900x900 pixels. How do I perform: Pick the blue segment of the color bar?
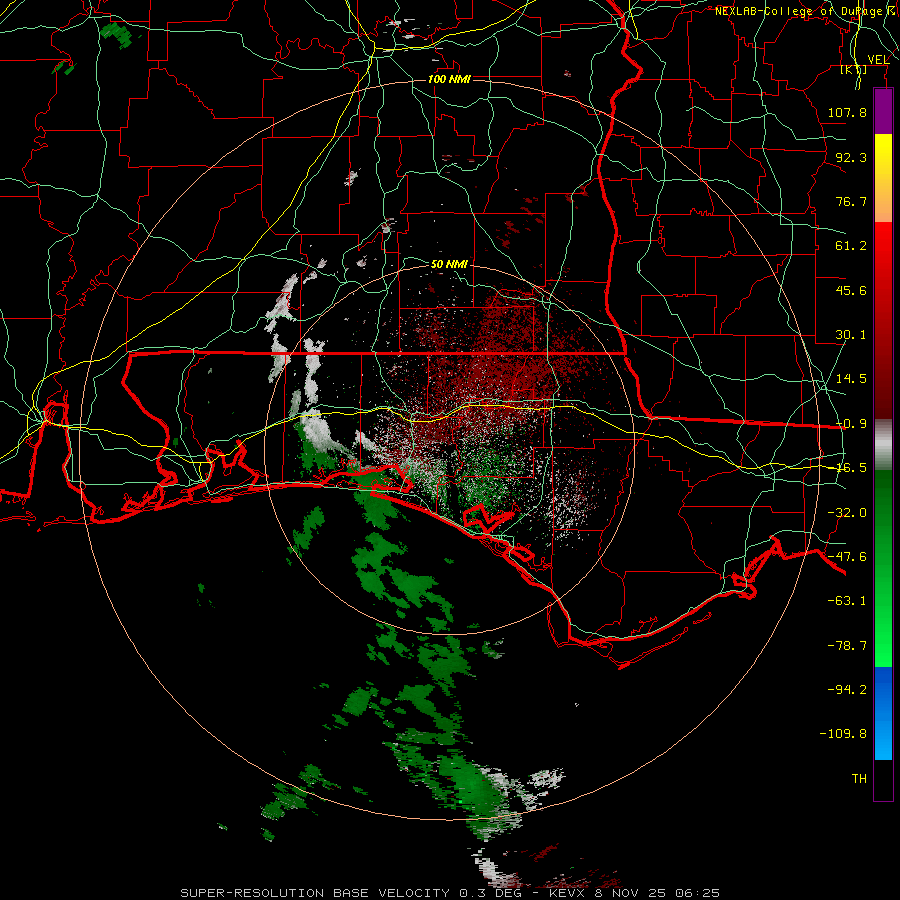click(x=883, y=713)
